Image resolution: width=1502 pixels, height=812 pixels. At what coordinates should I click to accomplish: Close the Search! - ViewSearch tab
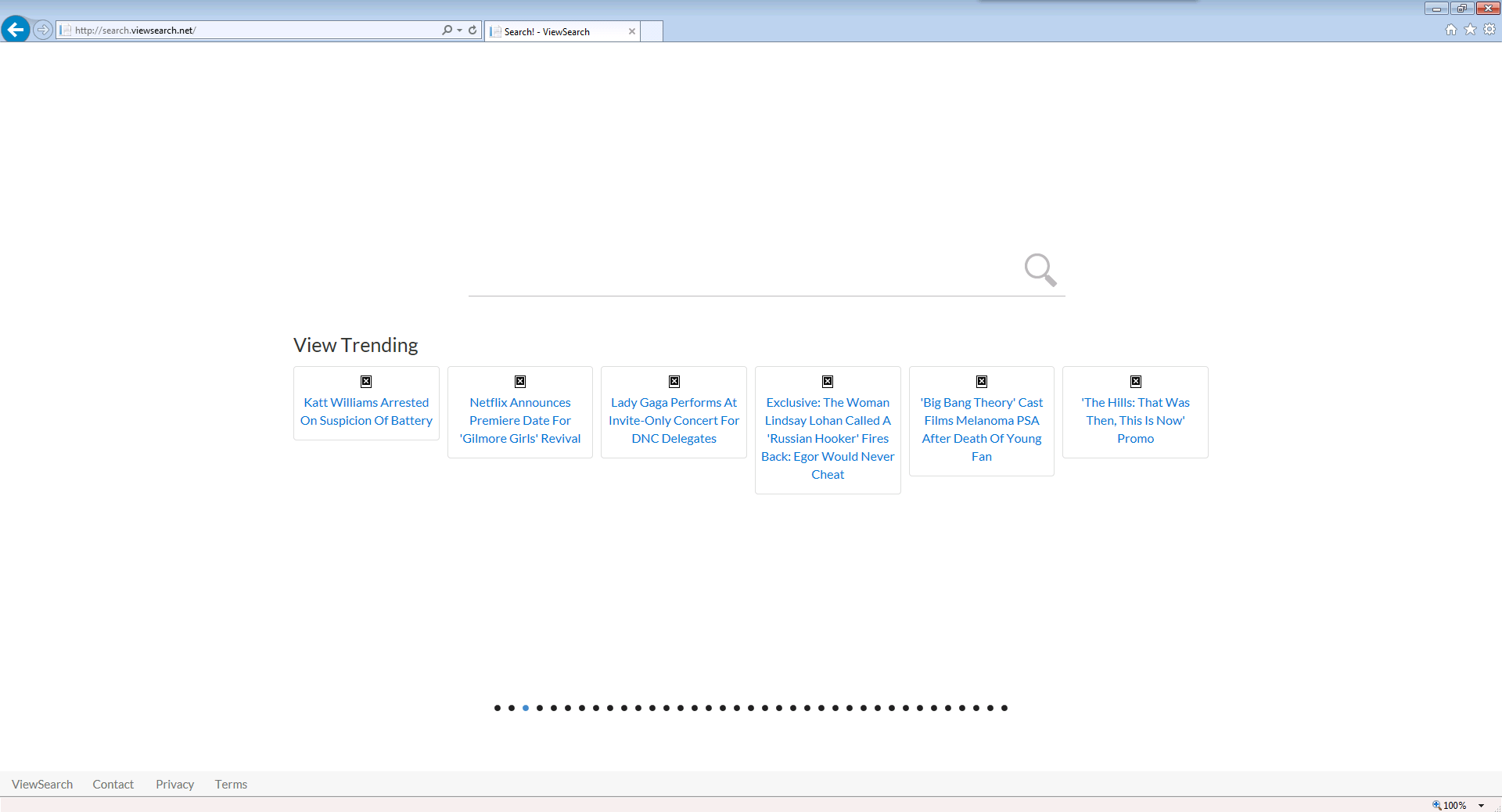click(x=632, y=31)
